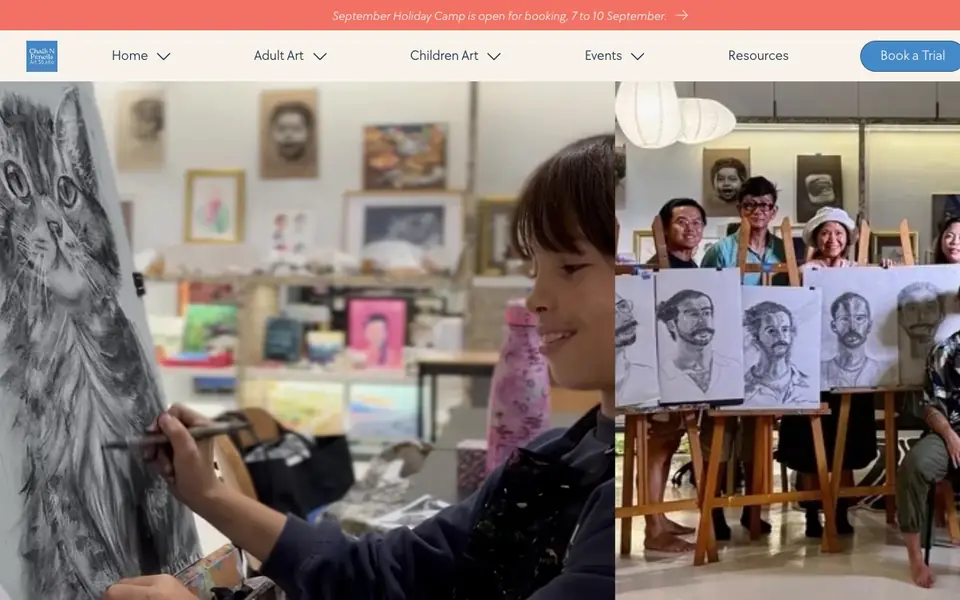Click the photo of adults with portrait drawings
Image resolution: width=960 pixels, height=600 pixels.
[x=787, y=340]
